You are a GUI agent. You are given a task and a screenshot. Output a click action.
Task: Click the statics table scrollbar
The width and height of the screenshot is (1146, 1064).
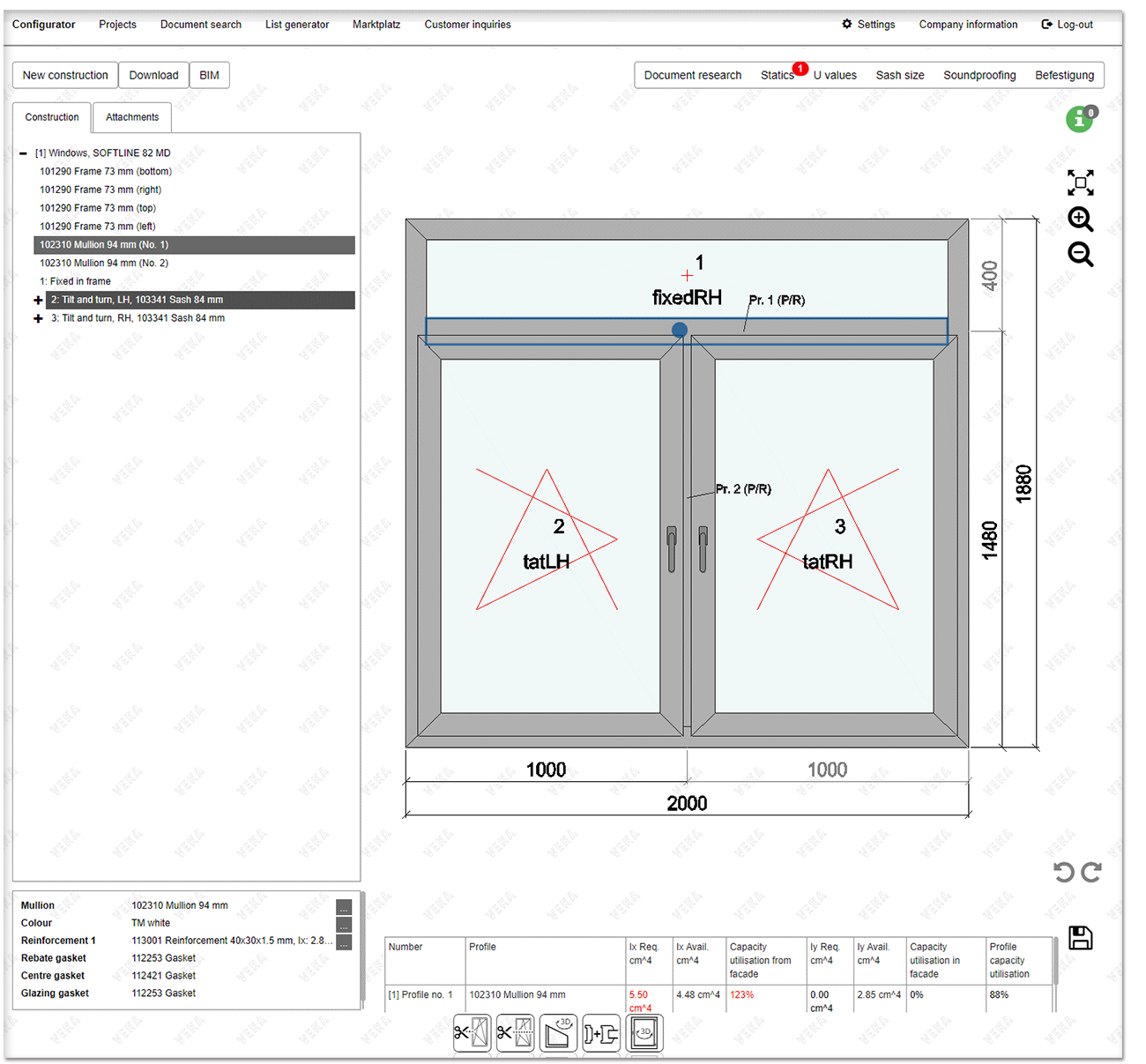tap(1055, 962)
